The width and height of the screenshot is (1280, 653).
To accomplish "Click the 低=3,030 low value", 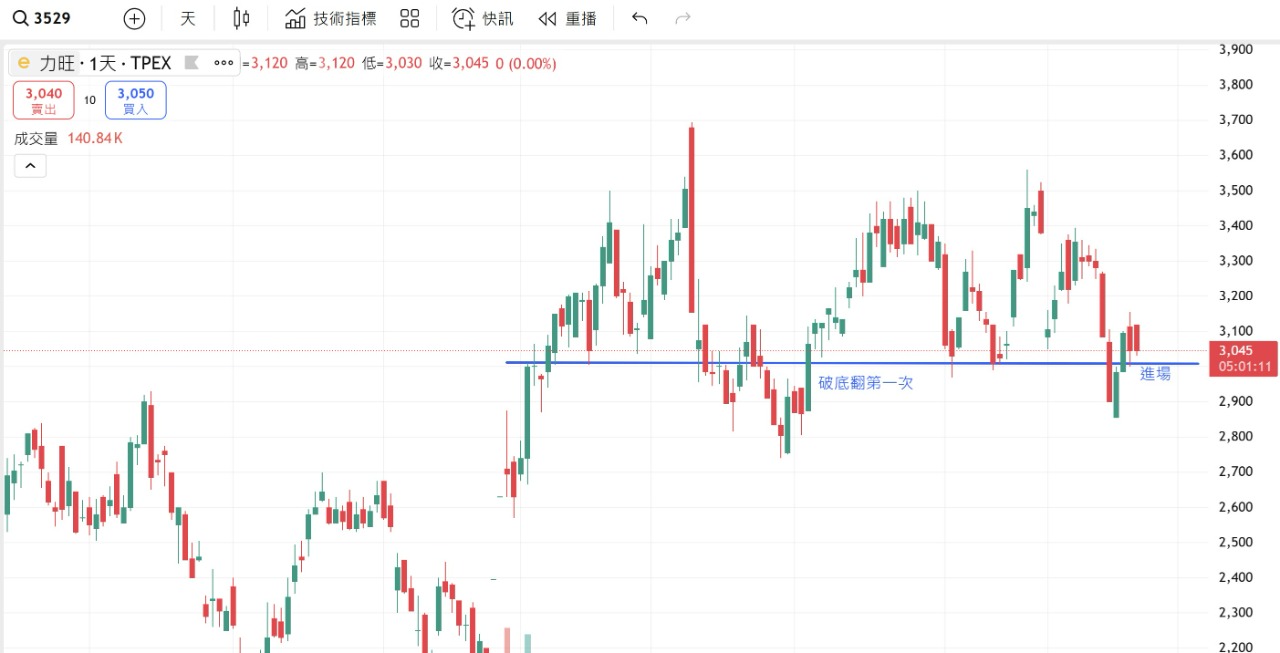I will pyautogui.click(x=392, y=63).
